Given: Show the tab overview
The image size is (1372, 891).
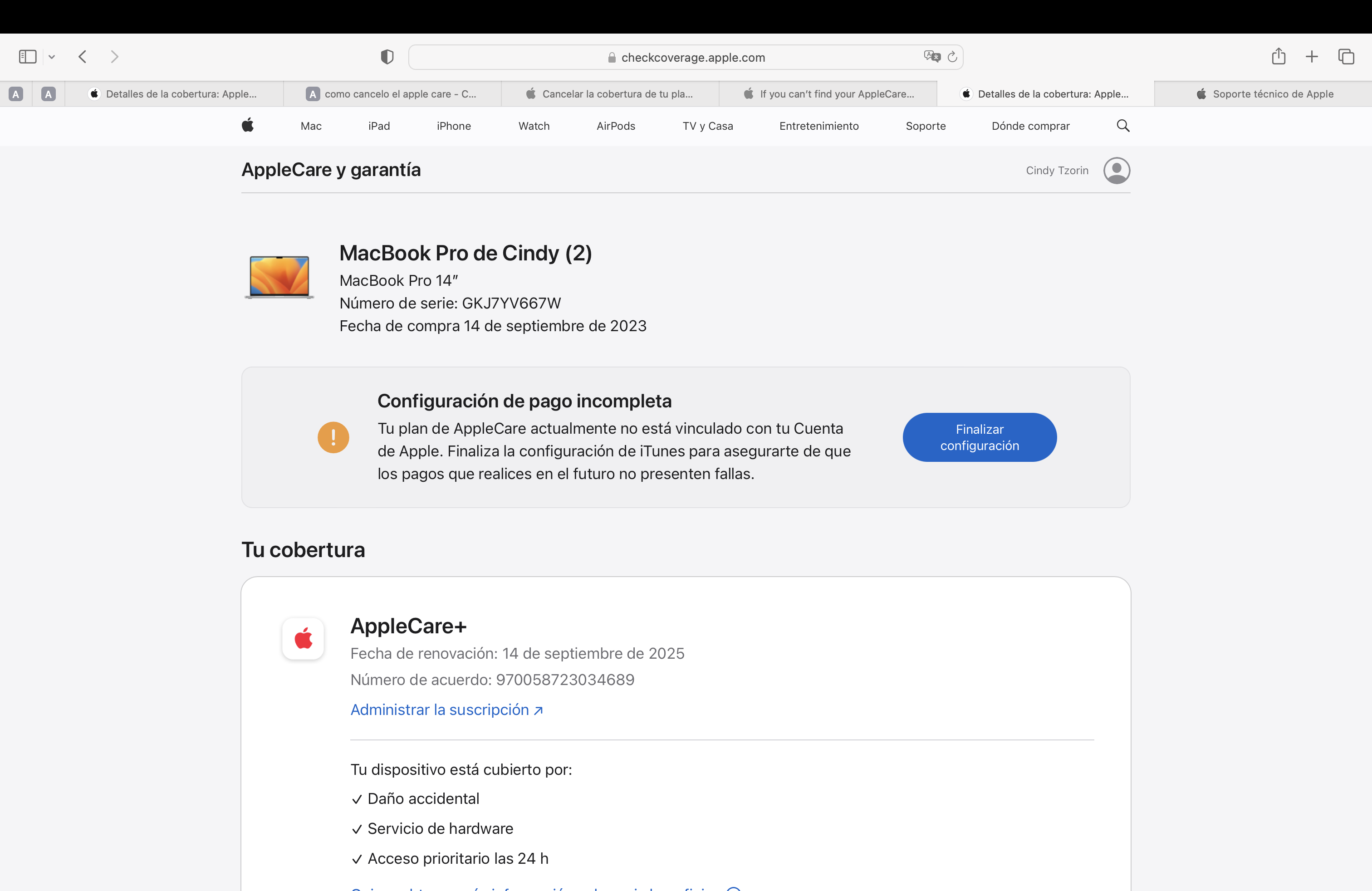Looking at the screenshot, I should click(1346, 56).
